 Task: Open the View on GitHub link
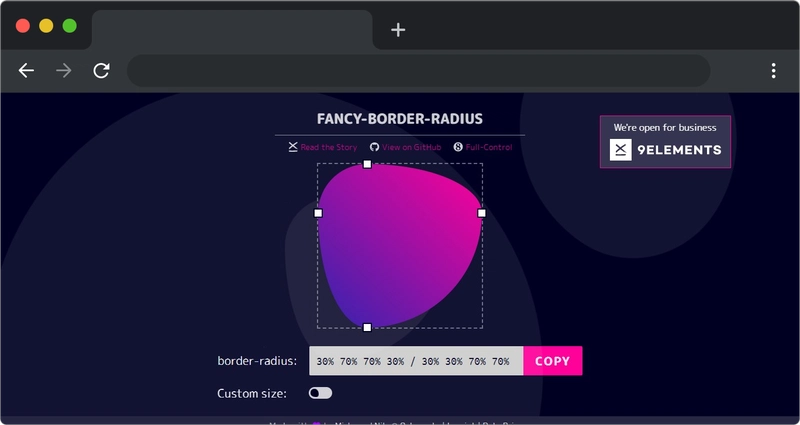point(411,147)
